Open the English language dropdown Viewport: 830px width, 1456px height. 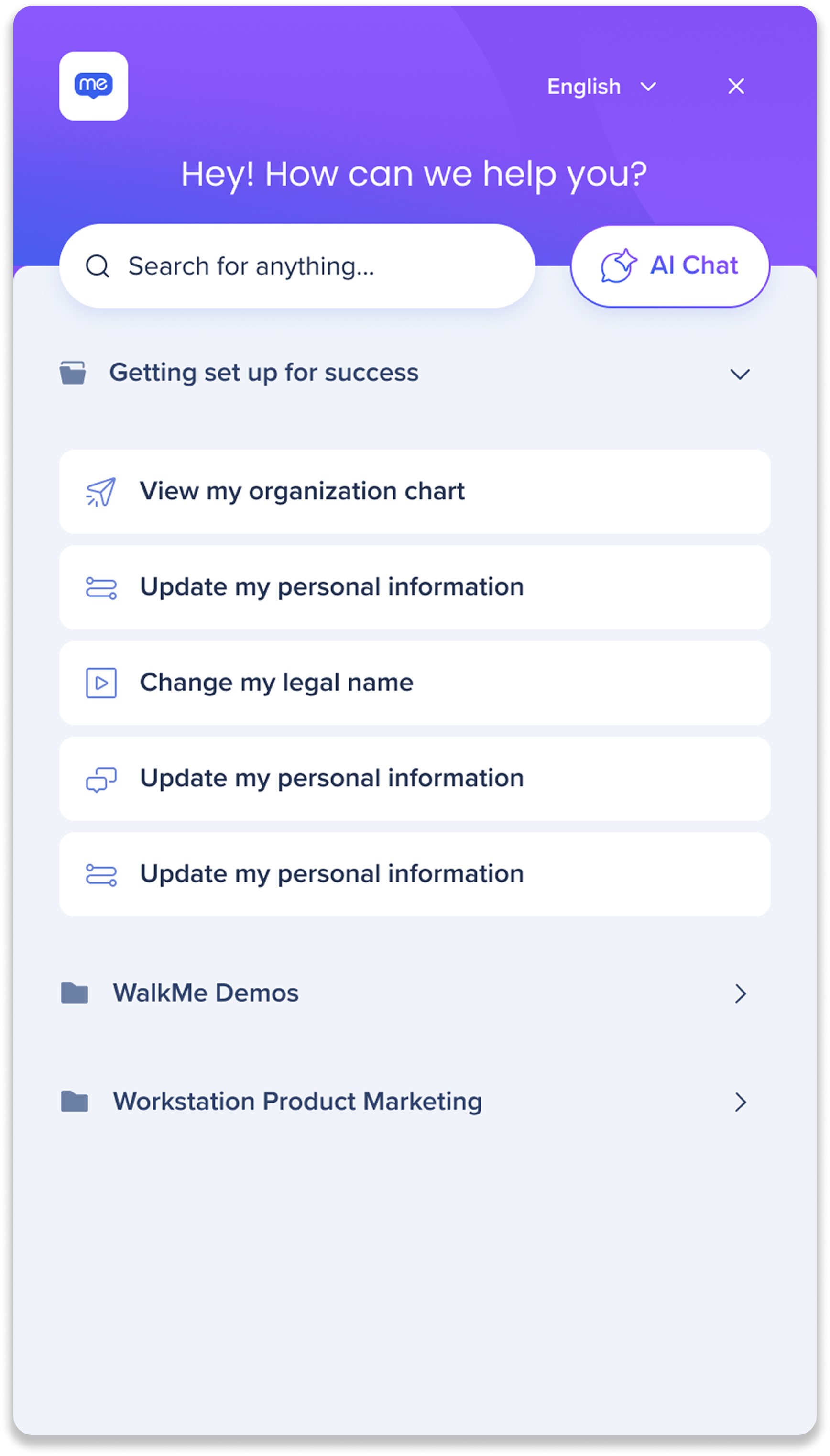602,87
